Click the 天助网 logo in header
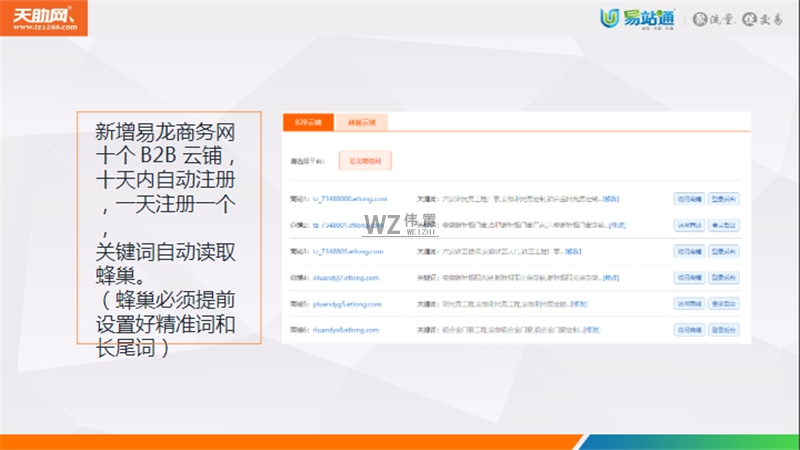The image size is (800, 450). [x=44, y=18]
